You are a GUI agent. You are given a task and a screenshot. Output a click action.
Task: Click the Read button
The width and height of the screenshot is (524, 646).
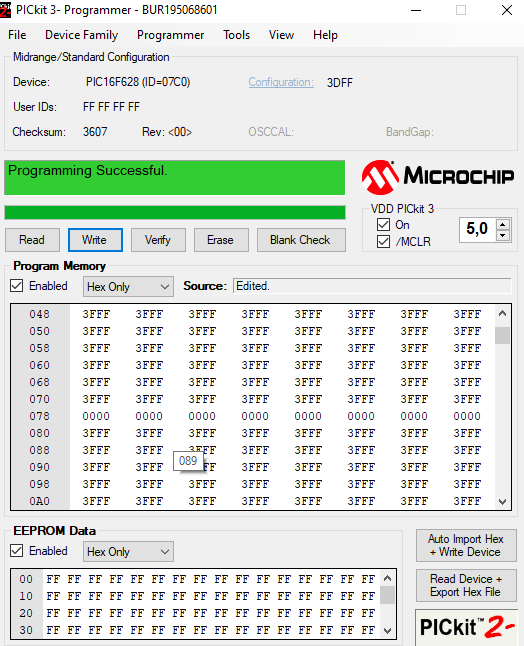tap(32, 240)
